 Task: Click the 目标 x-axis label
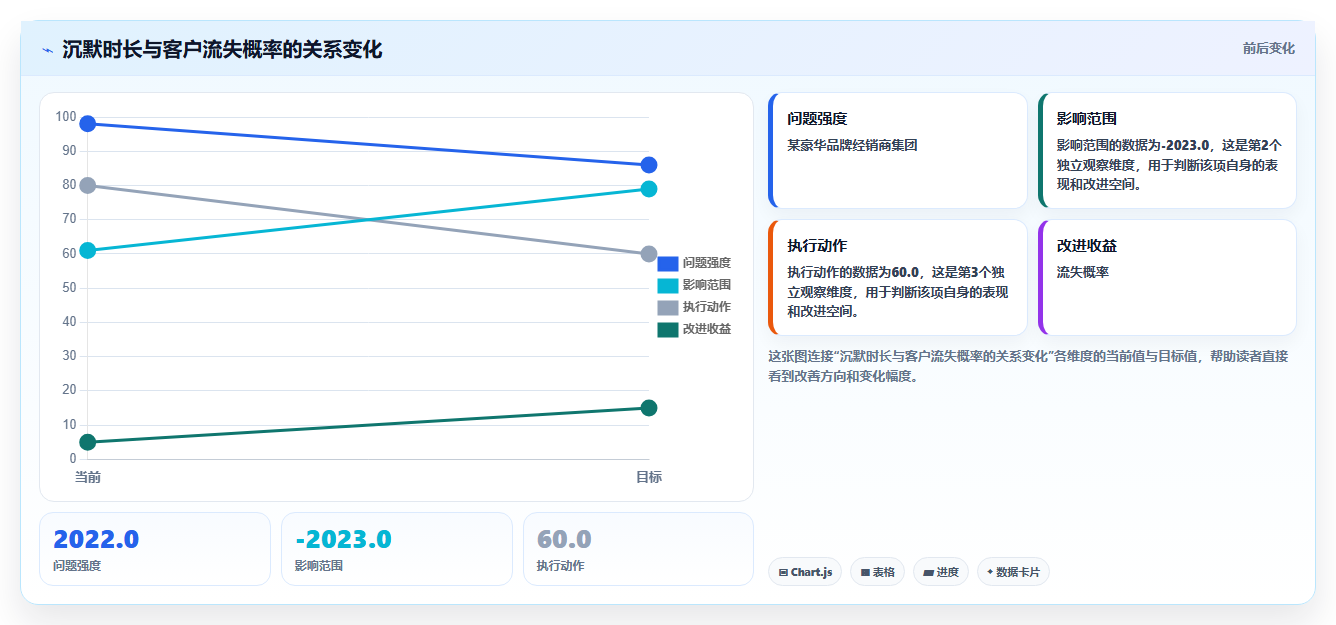(x=649, y=478)
